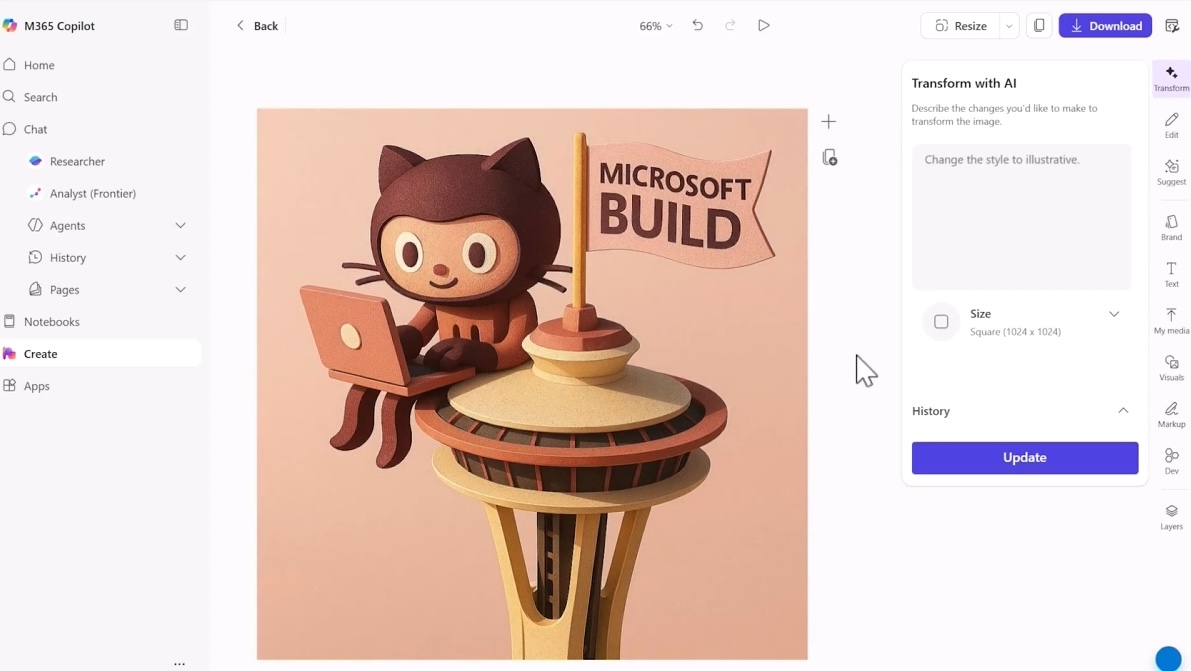The width and height of the screenshot is (1191, 671).
Task: Click the Notebooks icon
Action: click(x=9, y=321)
